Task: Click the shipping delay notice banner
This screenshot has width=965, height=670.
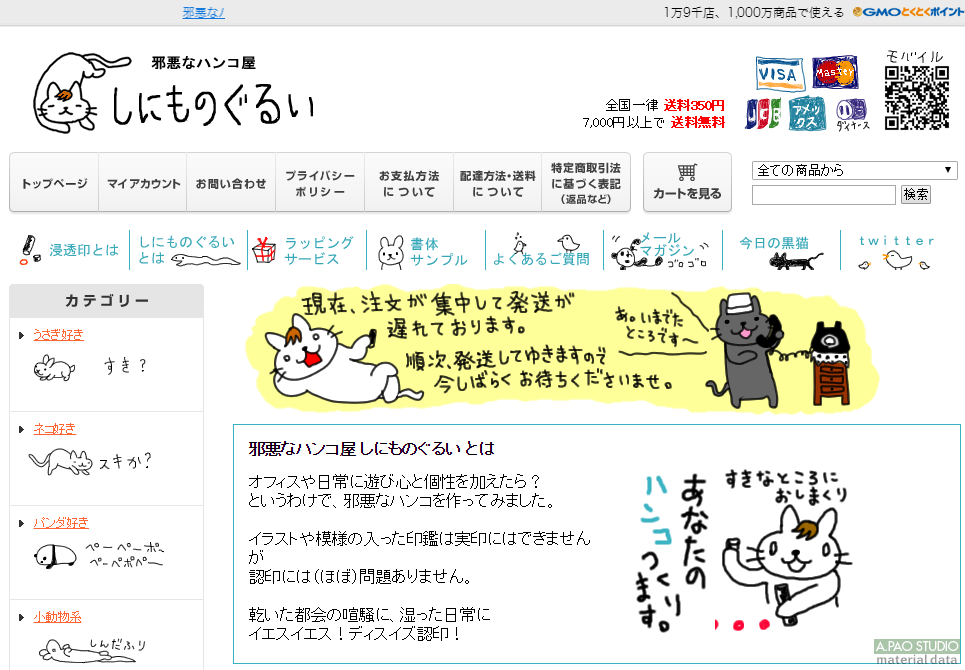Action: [x=564, y=348]
